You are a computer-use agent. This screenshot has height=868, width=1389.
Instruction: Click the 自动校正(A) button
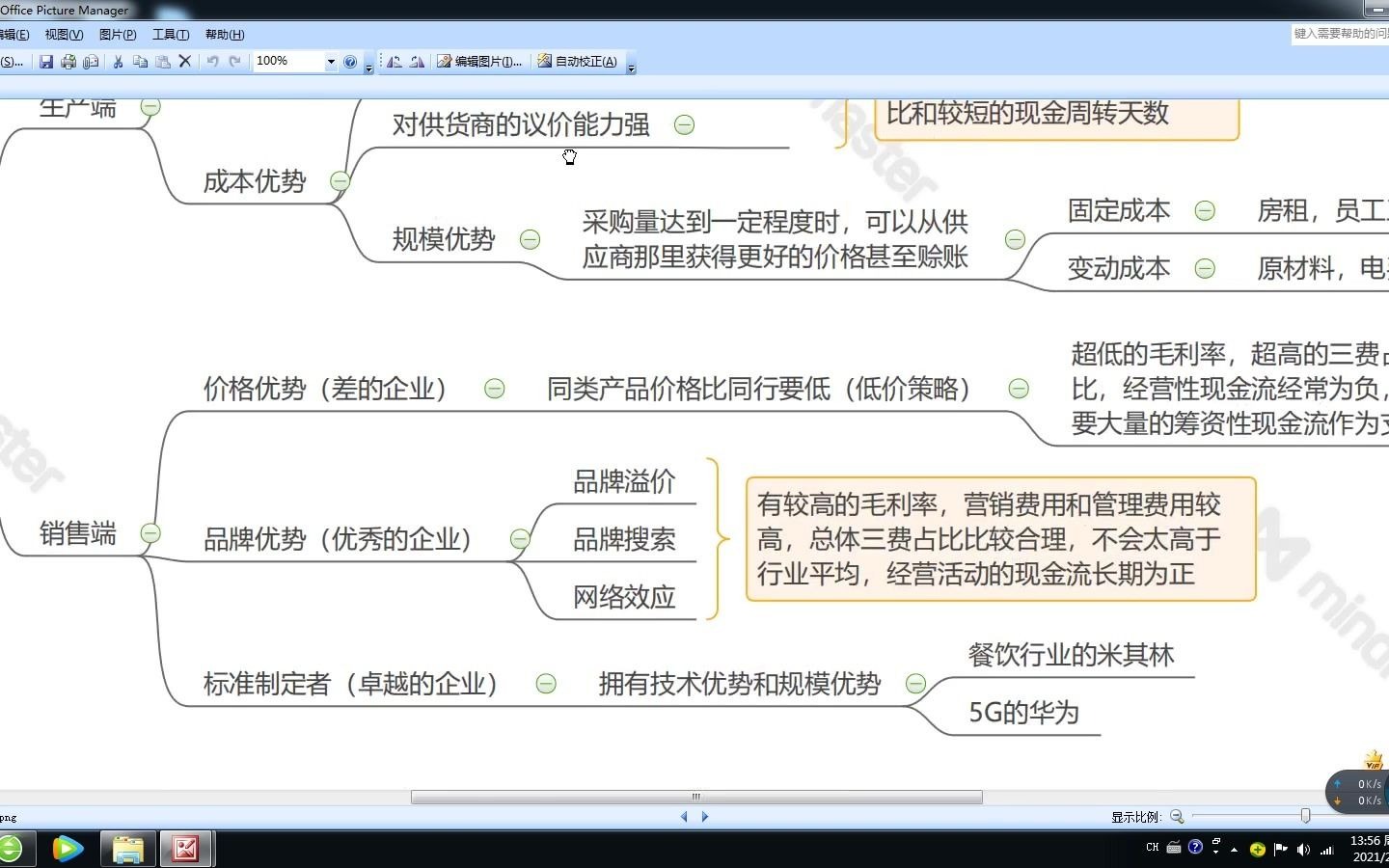(578, 62)
